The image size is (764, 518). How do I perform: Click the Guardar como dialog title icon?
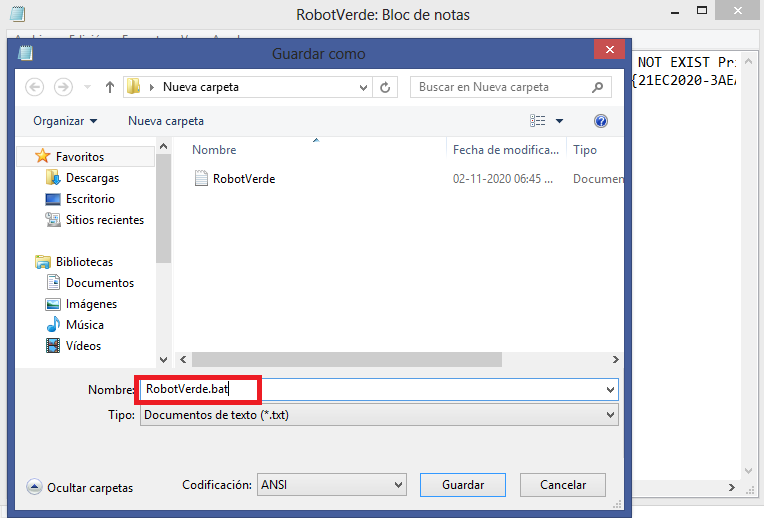click(x=25, y=53)
